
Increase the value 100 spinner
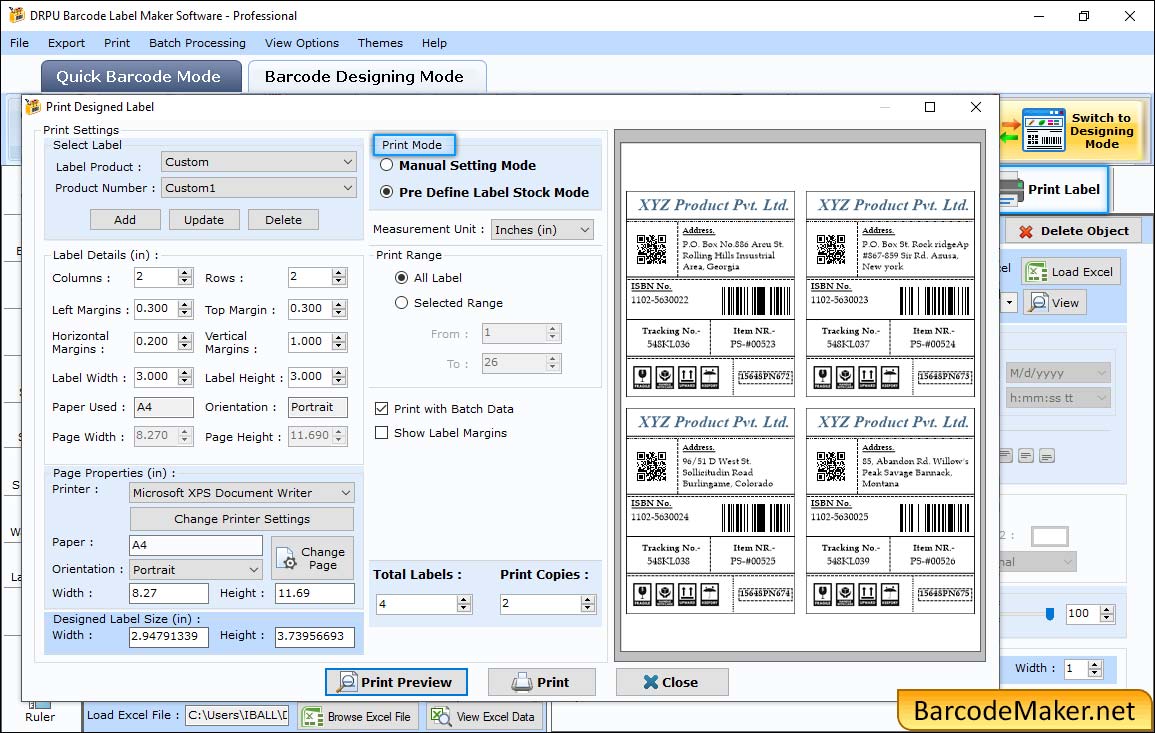pos(1106,609)
